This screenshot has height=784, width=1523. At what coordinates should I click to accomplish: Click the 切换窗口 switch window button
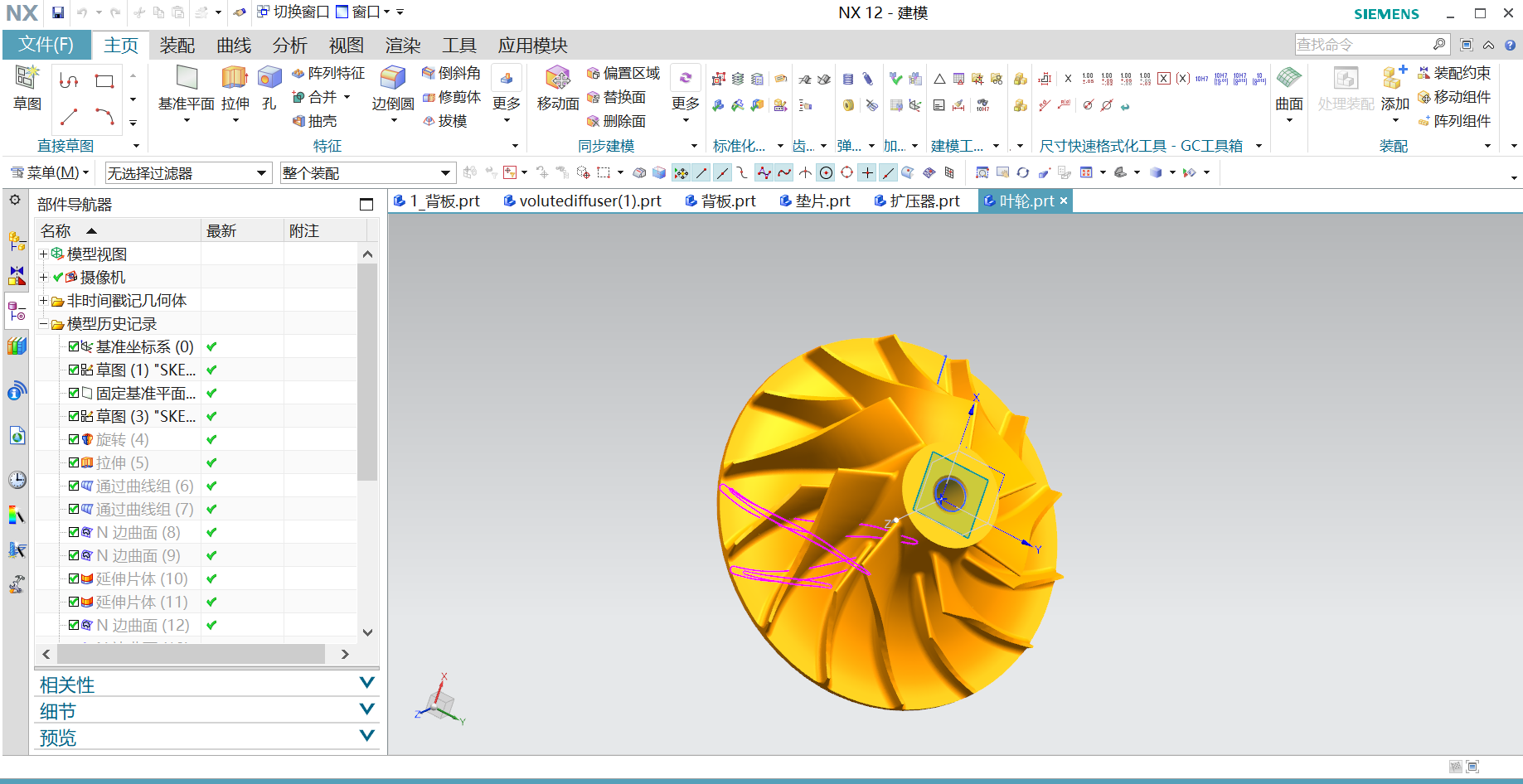click(293, 12)
